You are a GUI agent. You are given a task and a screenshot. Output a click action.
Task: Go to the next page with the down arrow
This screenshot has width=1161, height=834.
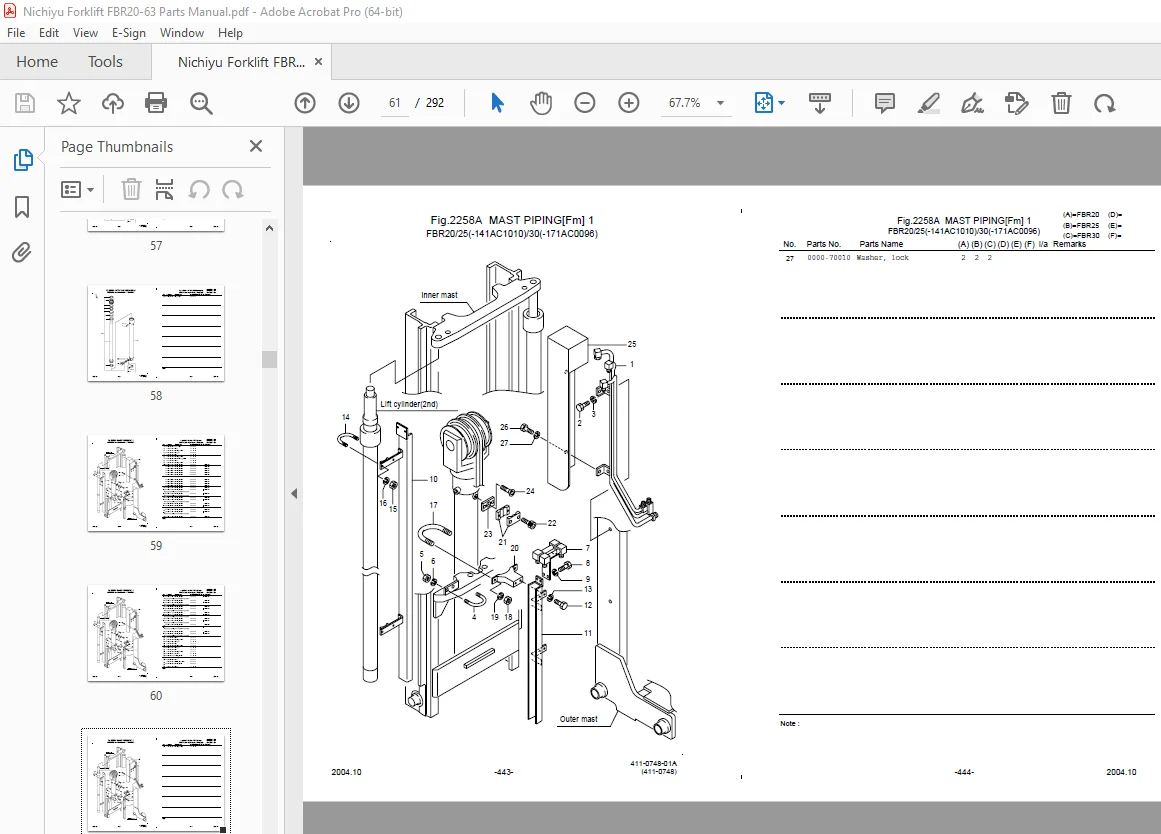(x=349, y=103)
